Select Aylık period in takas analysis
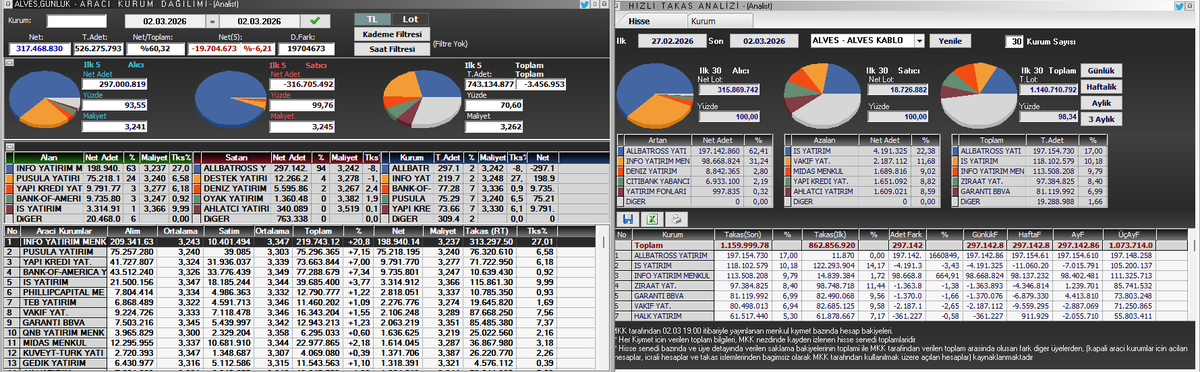The width and height of the screenshot is (1200, 372). click(x=1100, y=103)
